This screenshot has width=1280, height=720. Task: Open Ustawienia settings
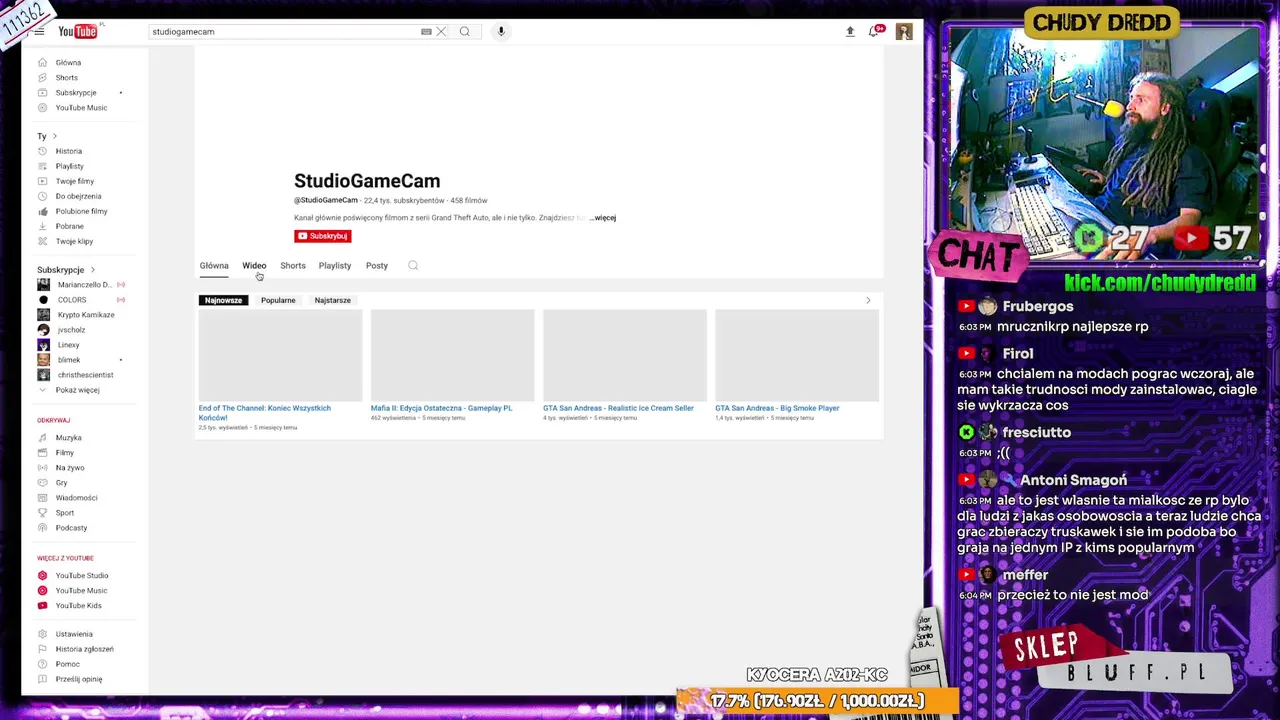tap(74, 634)
